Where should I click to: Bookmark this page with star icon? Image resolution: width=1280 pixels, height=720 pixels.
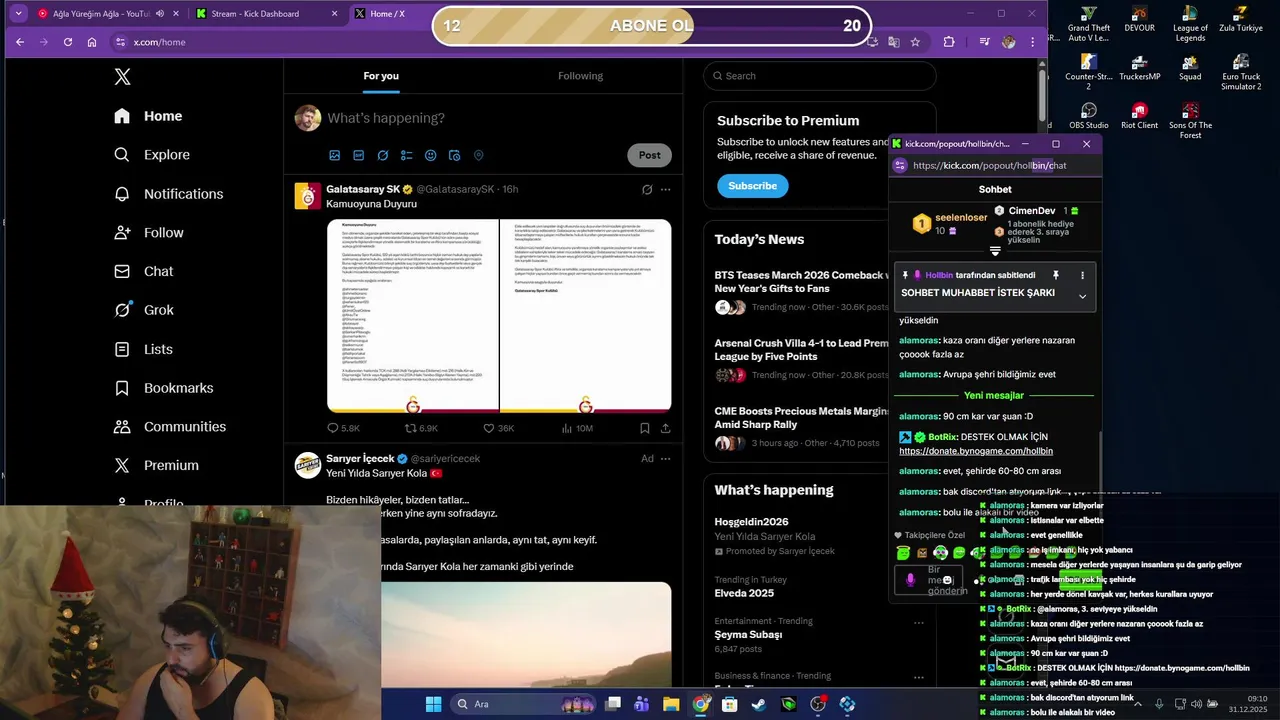click(x=915, y=42)
